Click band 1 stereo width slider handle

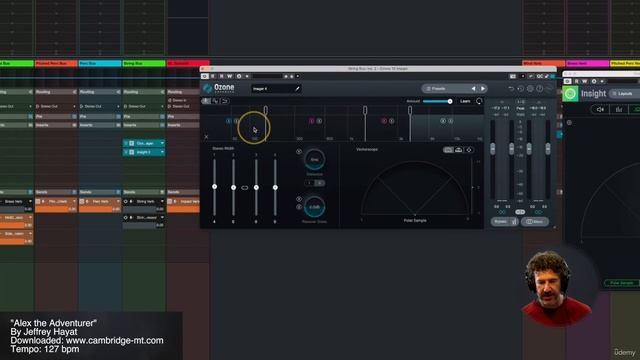(215, 187)
